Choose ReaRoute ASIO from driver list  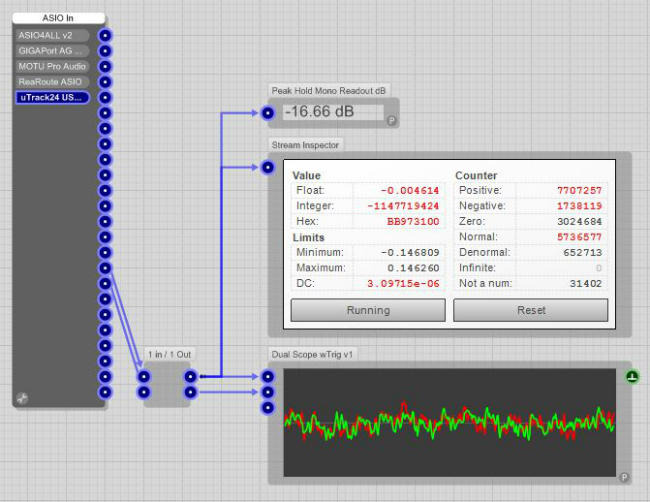coord(52,82)
